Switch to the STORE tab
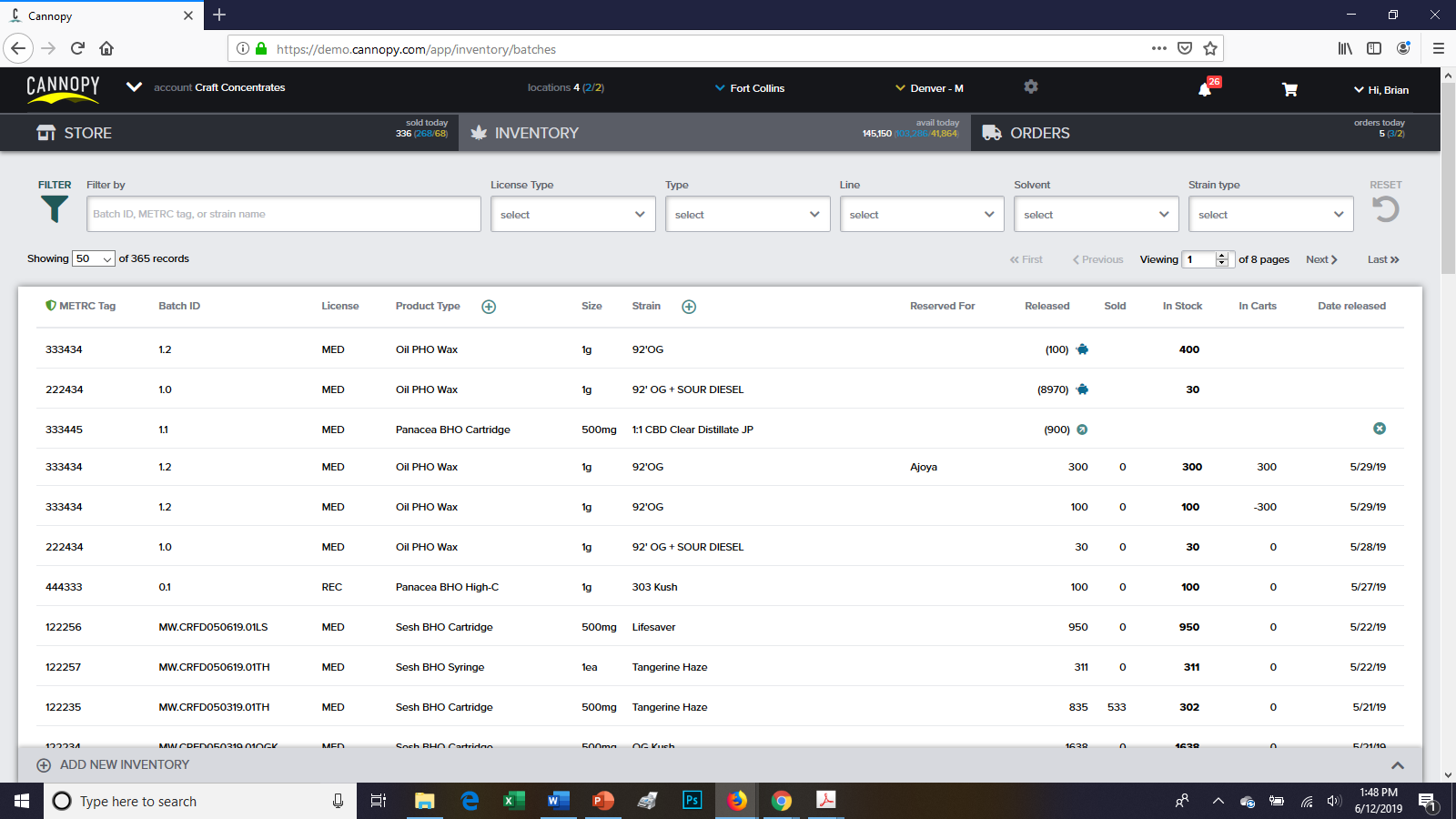The height and width of the screenshot is (819, 1456). pos(88,133)
